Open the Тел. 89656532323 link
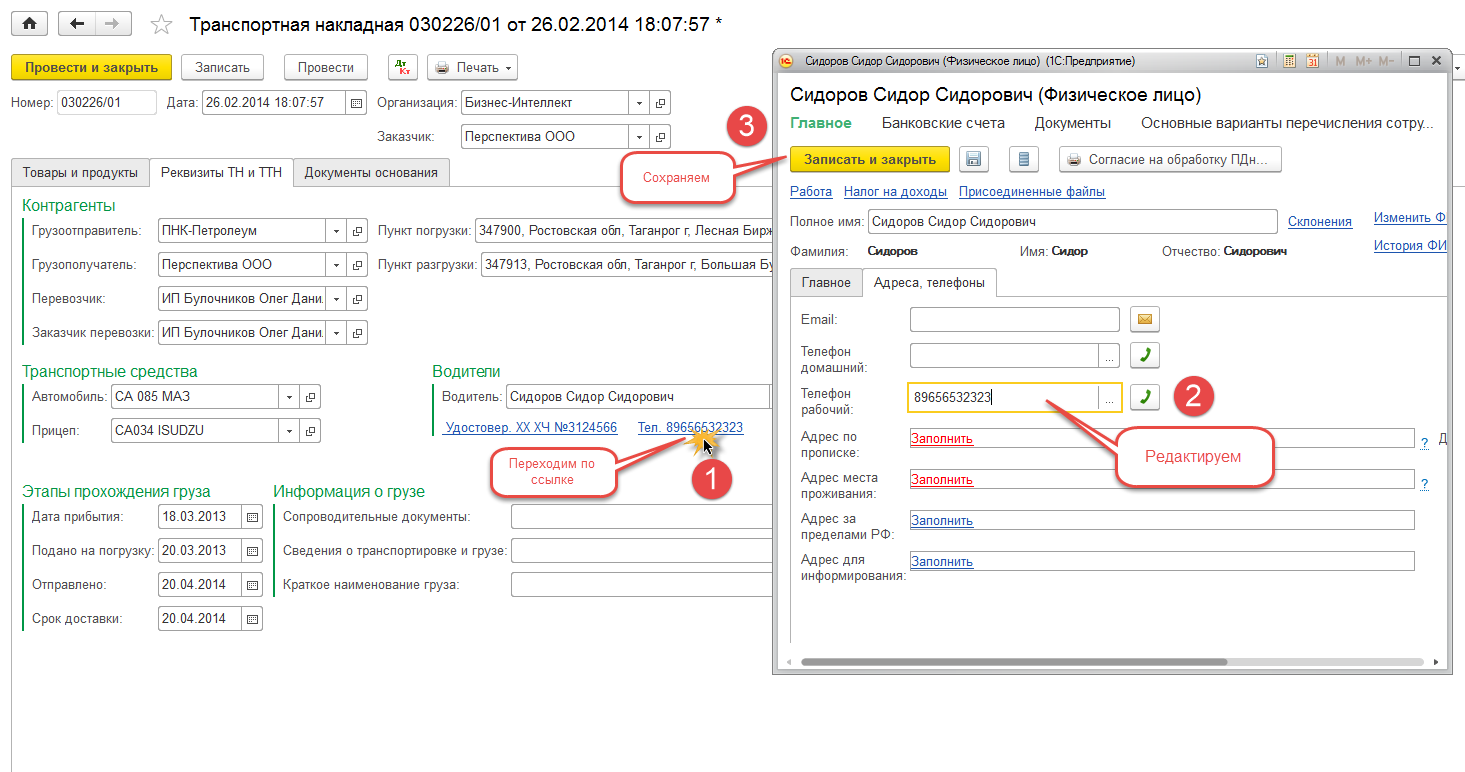 [690, 427]
